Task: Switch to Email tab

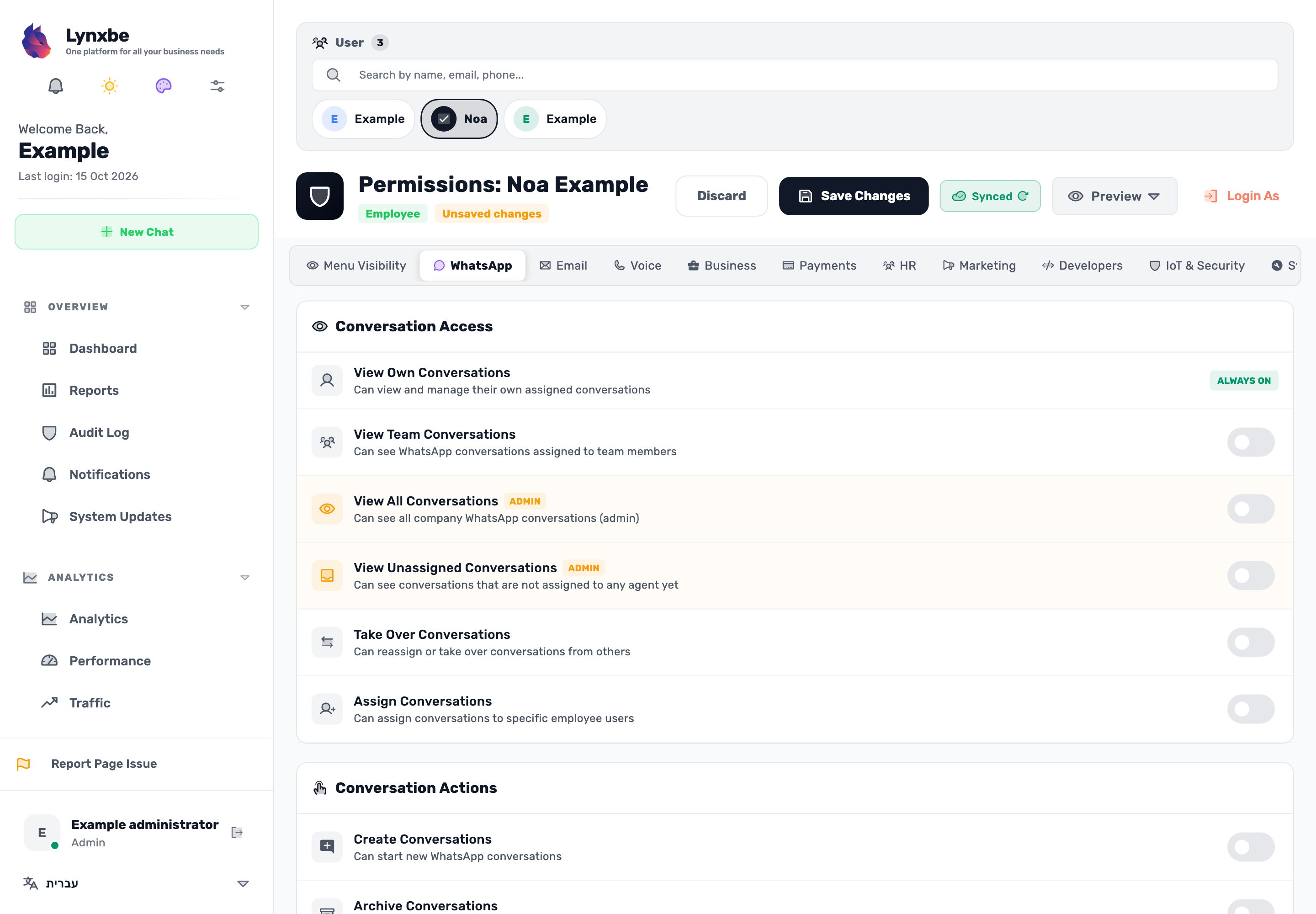Action: (563, 266)
